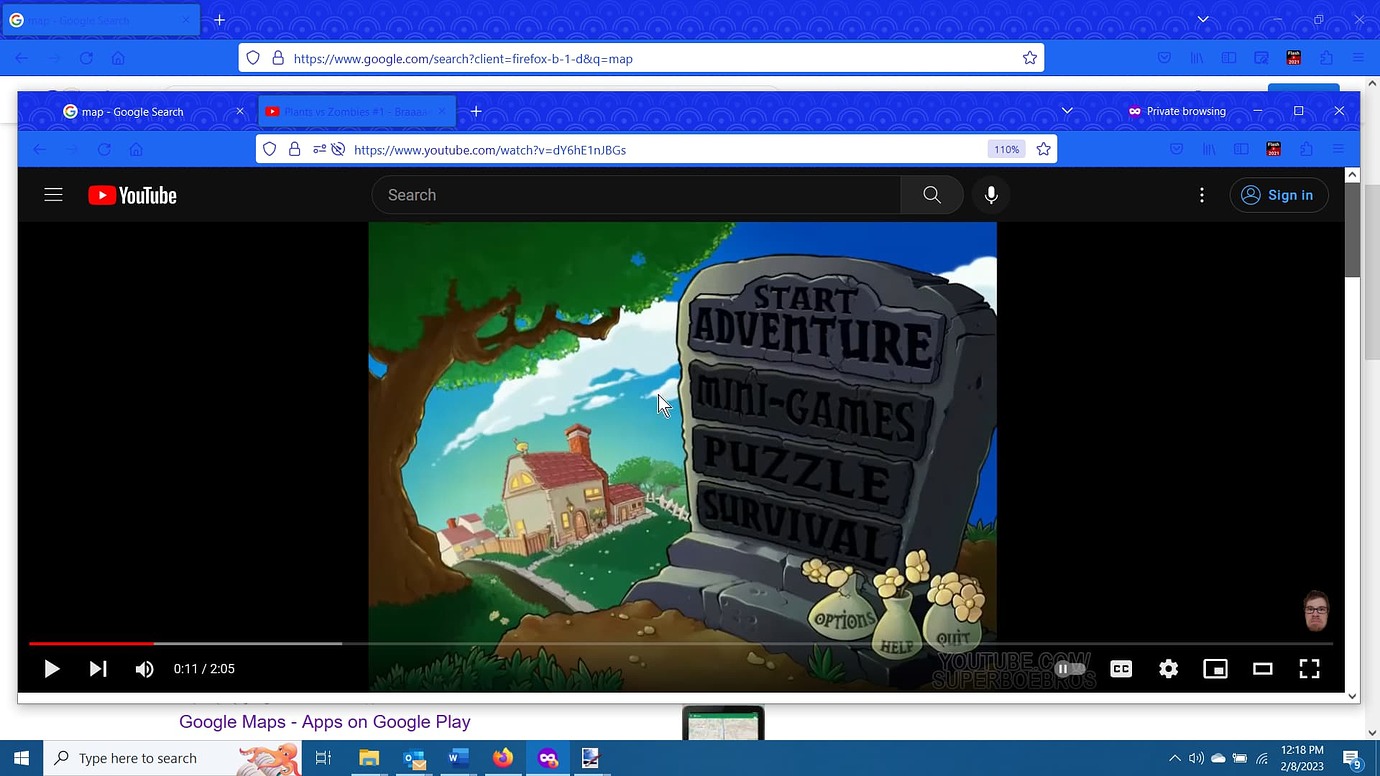Image resolution: width=1380 pixels, height=776 pixels.
Task: Toggle tracking protection shield in address bar
Action: pos(269,149)
